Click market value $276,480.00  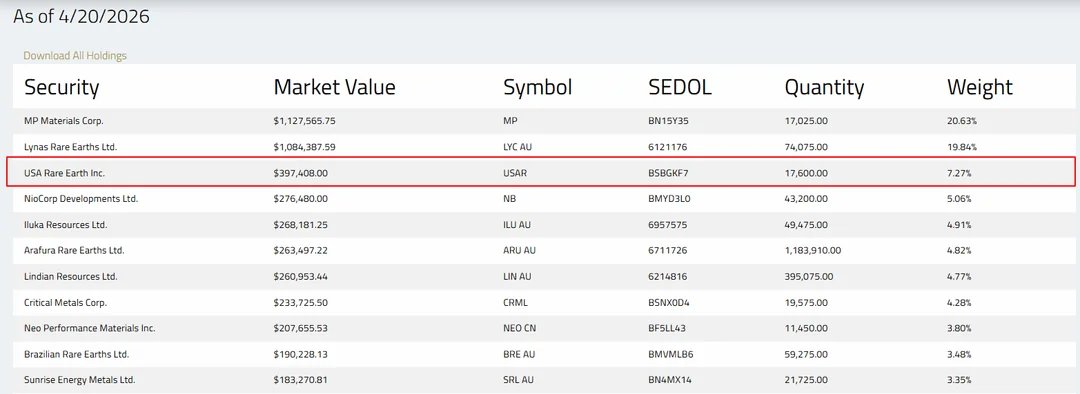[x=300, y=198]
